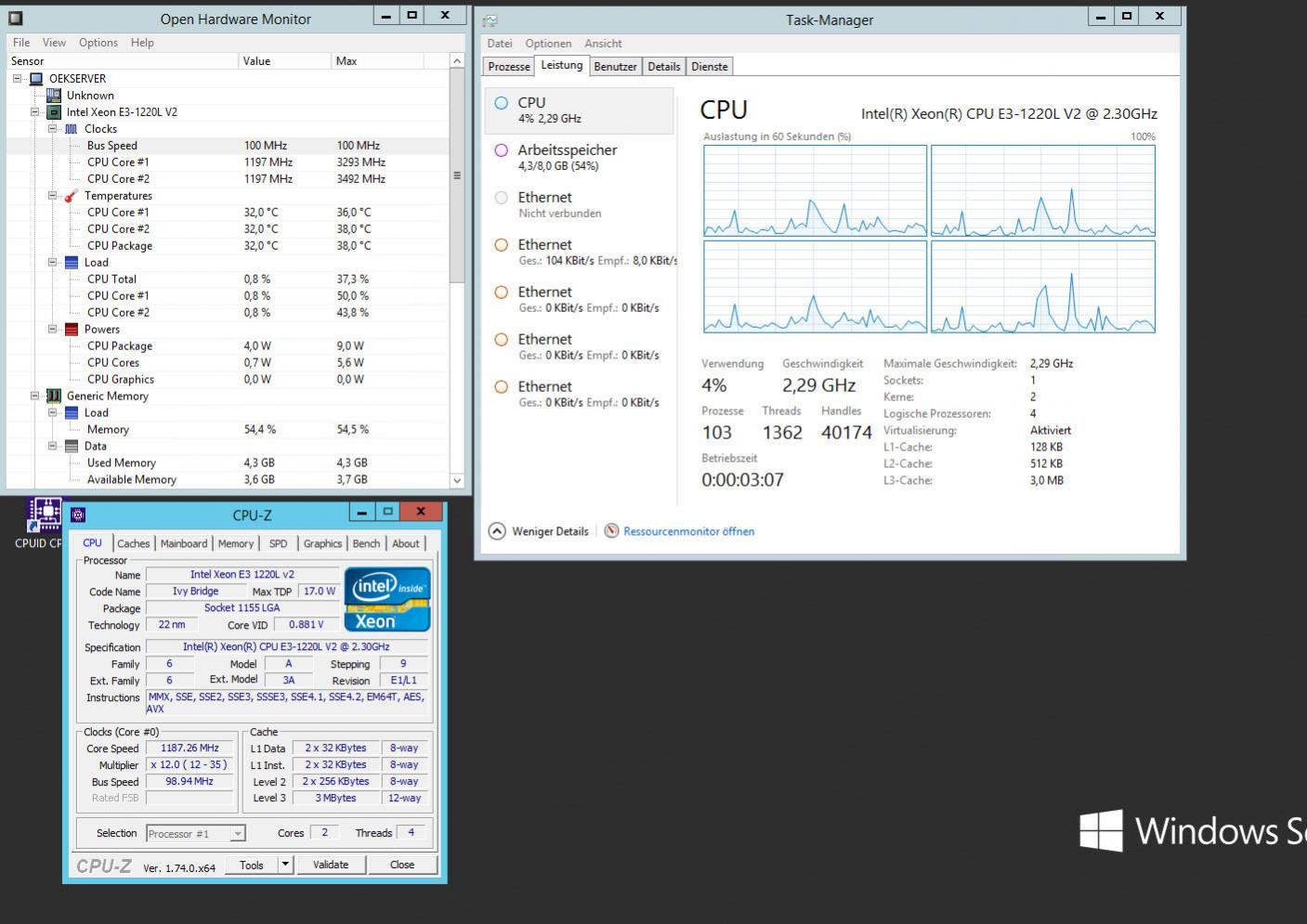Collapse the Temperatures node

pos(53,196)
